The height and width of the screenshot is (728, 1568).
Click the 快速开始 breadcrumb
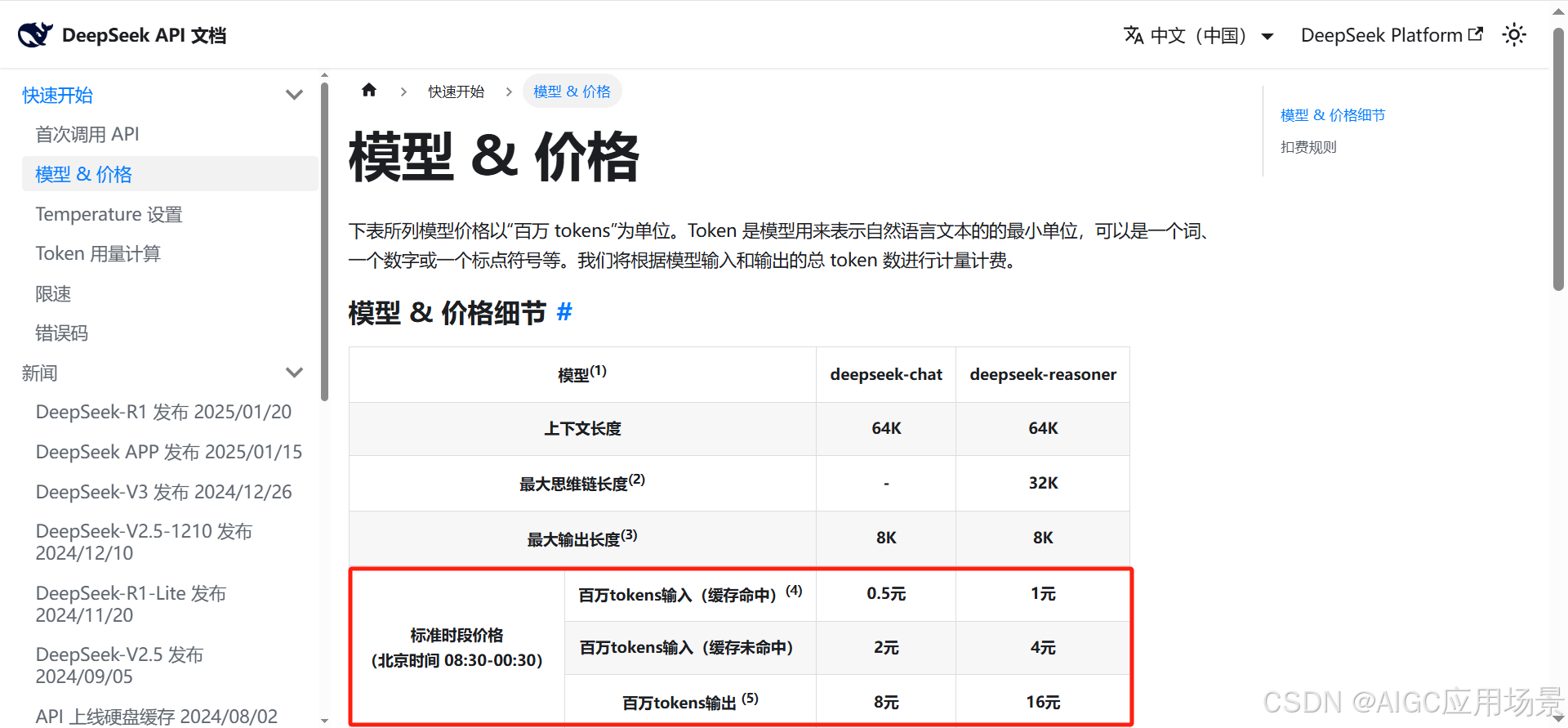click(x=456, y=92)
